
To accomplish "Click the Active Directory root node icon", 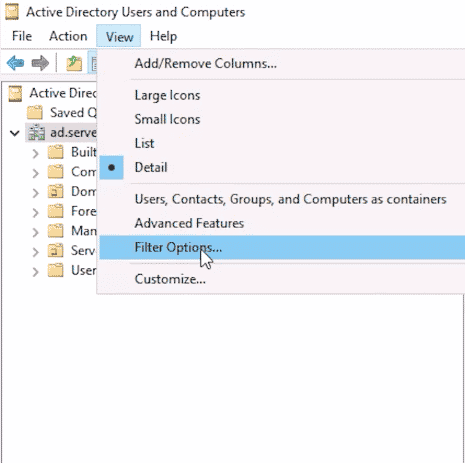I will (15, 93).
